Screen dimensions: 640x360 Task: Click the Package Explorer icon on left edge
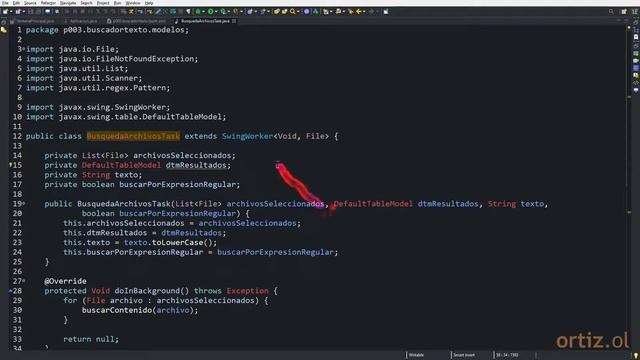4,30
